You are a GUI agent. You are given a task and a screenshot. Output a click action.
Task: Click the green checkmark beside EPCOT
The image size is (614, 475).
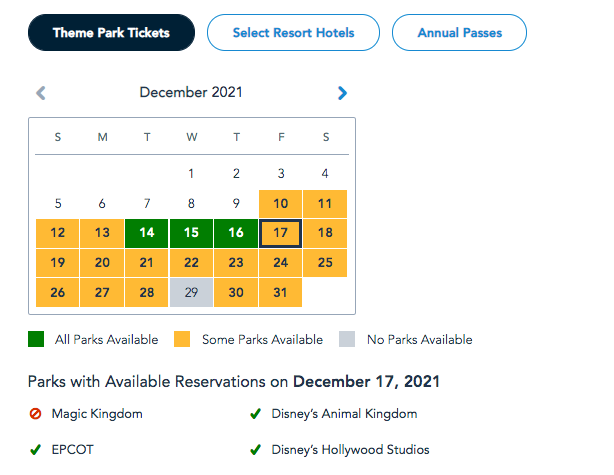coord(35,450)
